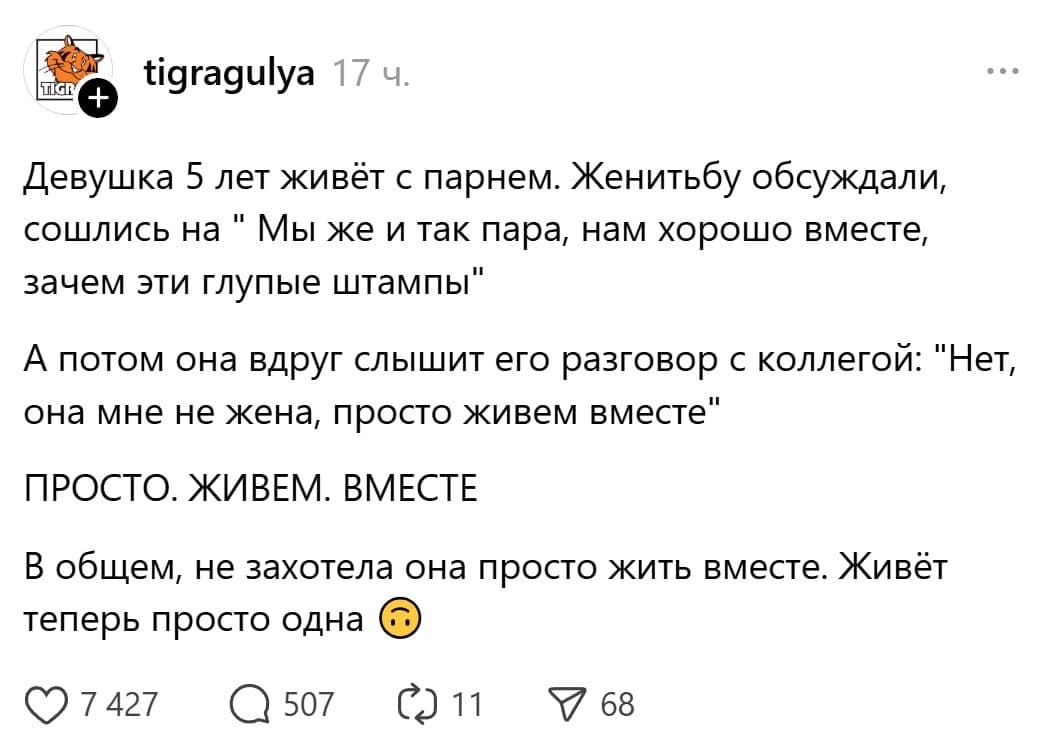1049x754 pixels.
Task: Click the repost counter showing 11
Action: [467, 703]
